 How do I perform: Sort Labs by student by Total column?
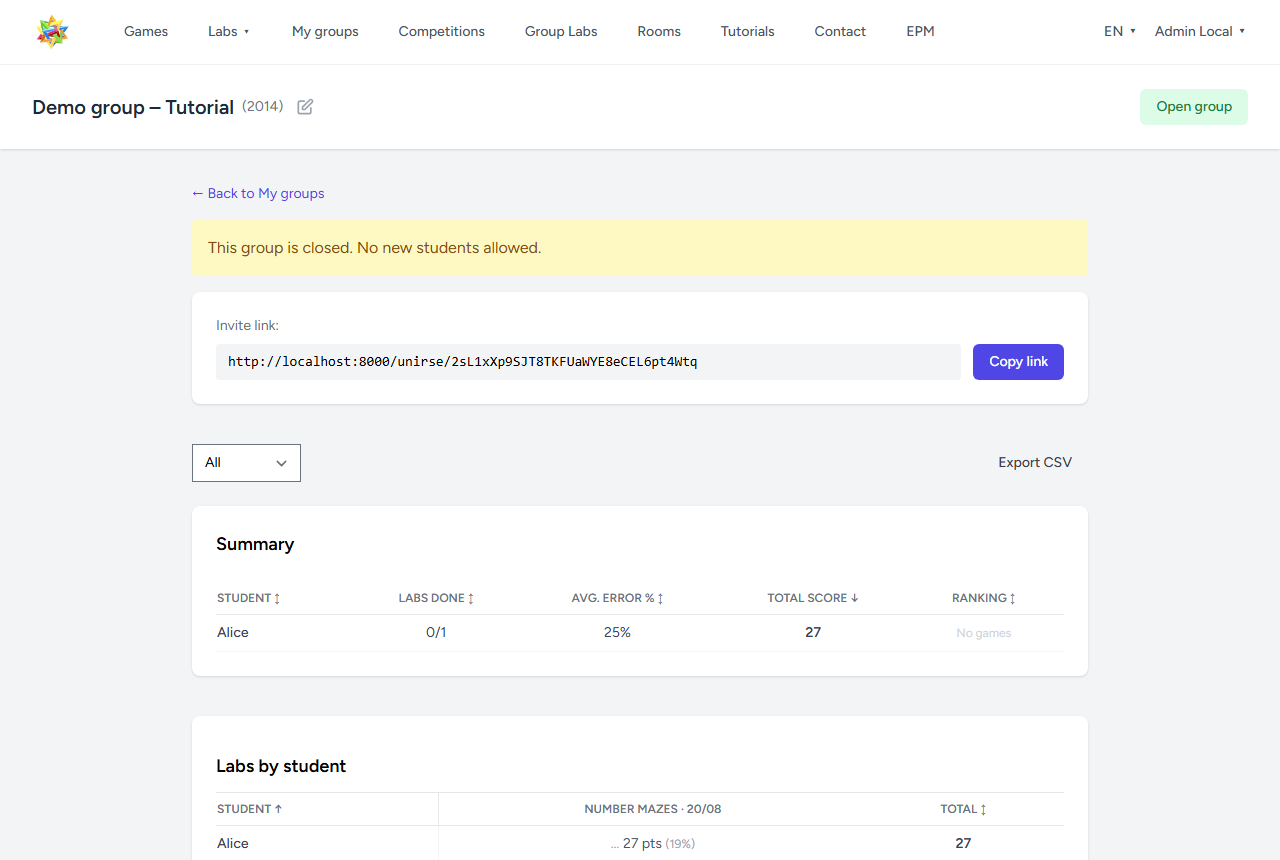click(x=964, y=809)
